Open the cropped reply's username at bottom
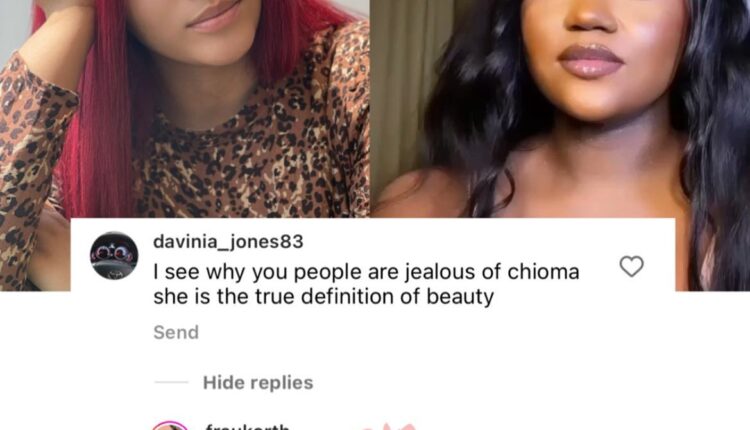Image resolution: width=750 pixels, height=430 pixels. point(247,427)
